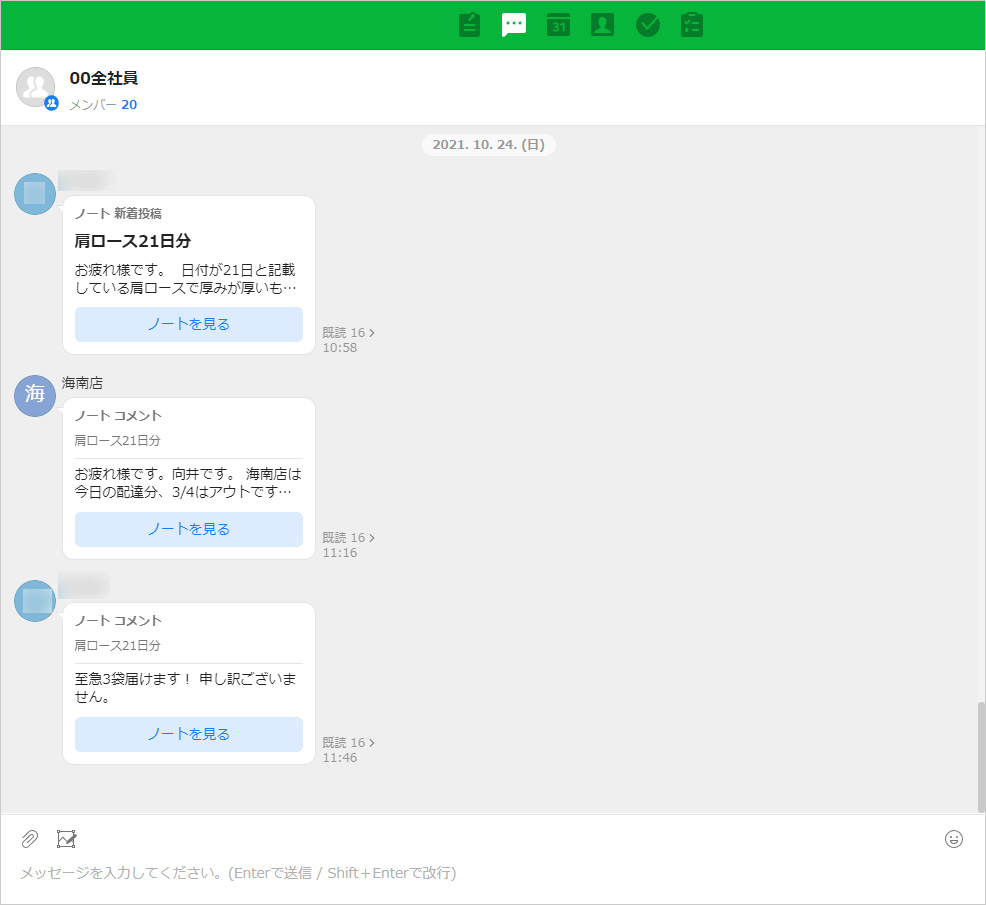The width and height of the screenshot is (986, 905).
Task: Open the survey checklist clipboard icon
Action: 692,25
